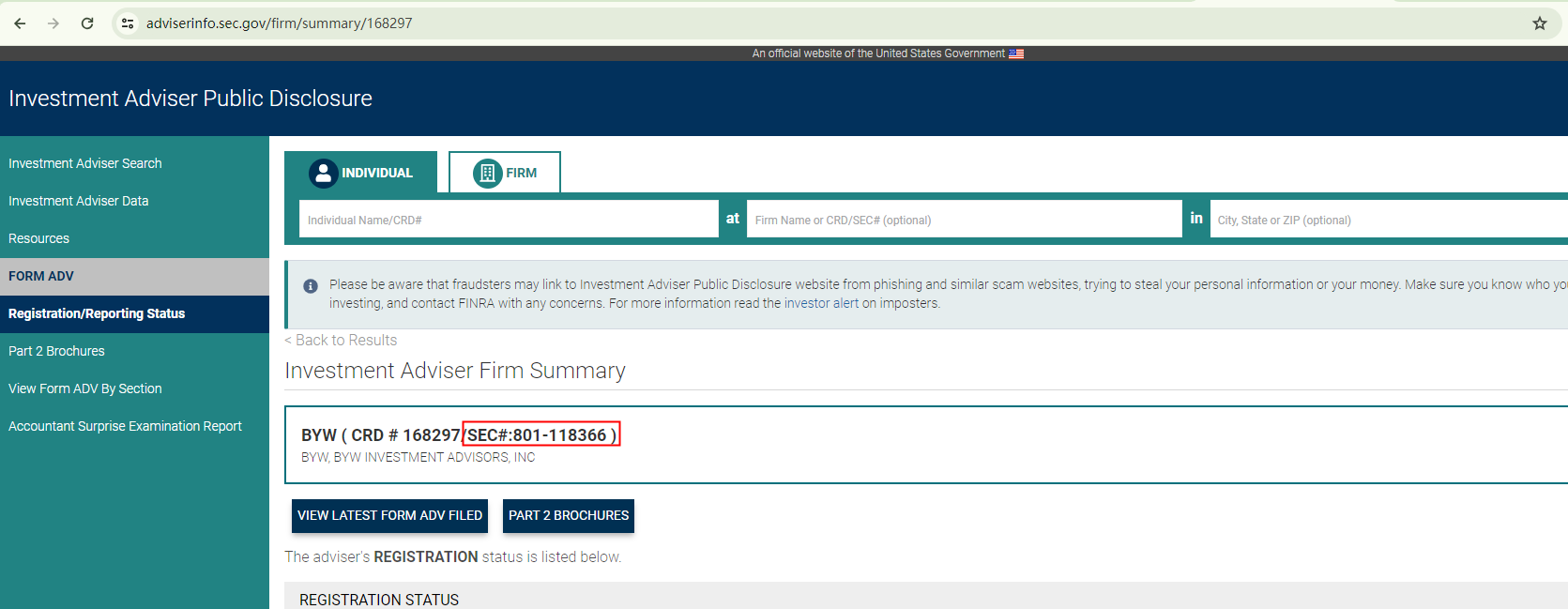Focus the Firm Name or CRD/SEC# field
This screenshot has height=609, width=1568.
point(964,220)
